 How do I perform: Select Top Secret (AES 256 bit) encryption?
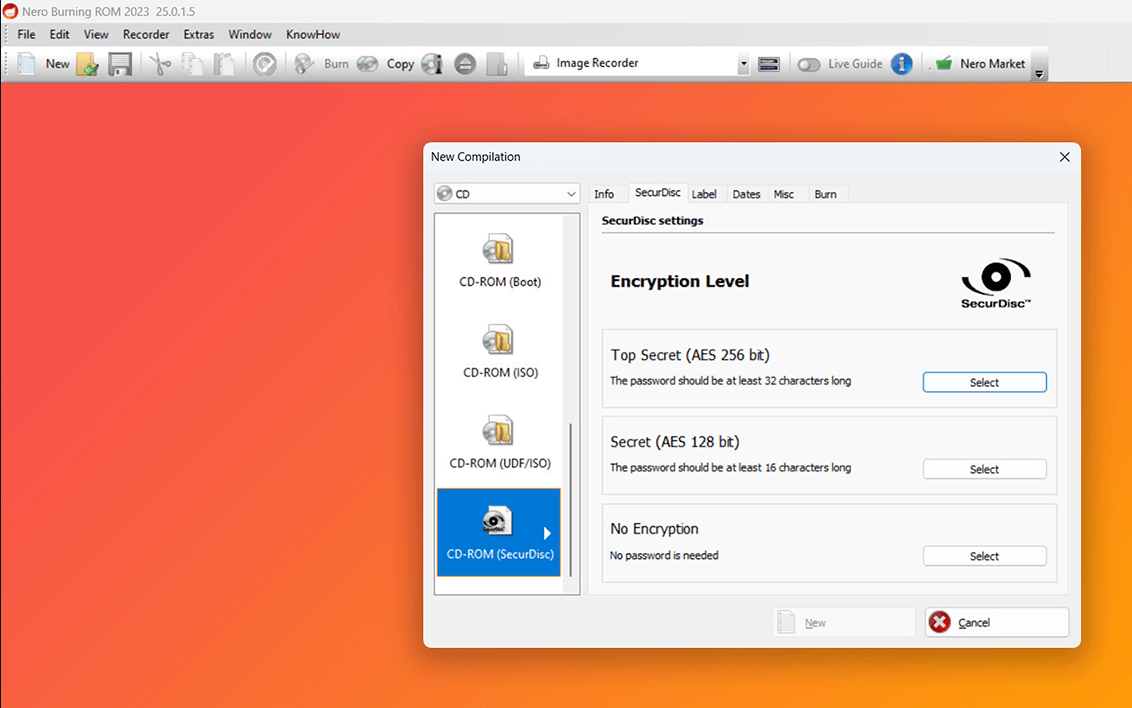tap(984, 383)
